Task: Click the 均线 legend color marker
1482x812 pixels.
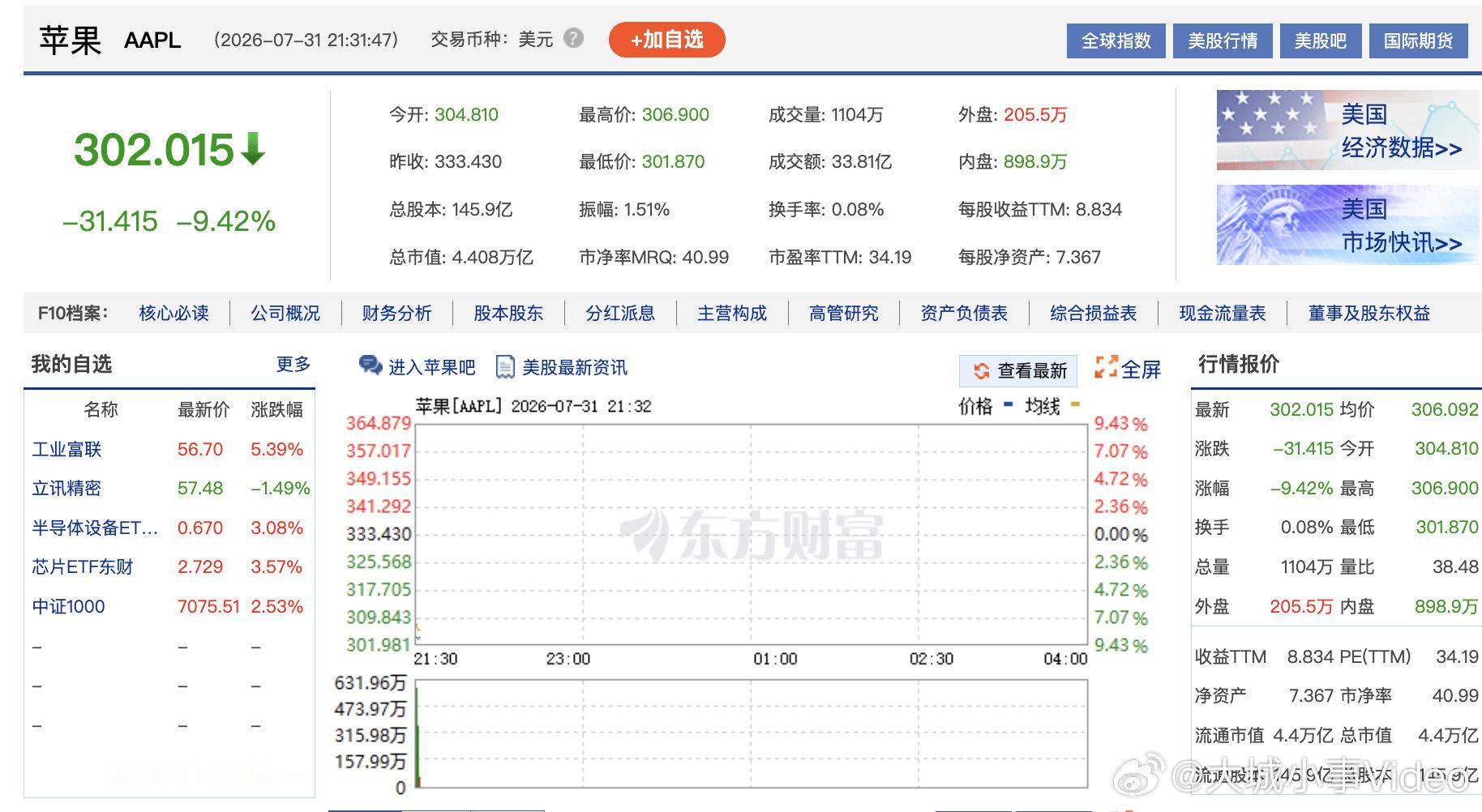Action: tap(1075, 404)
